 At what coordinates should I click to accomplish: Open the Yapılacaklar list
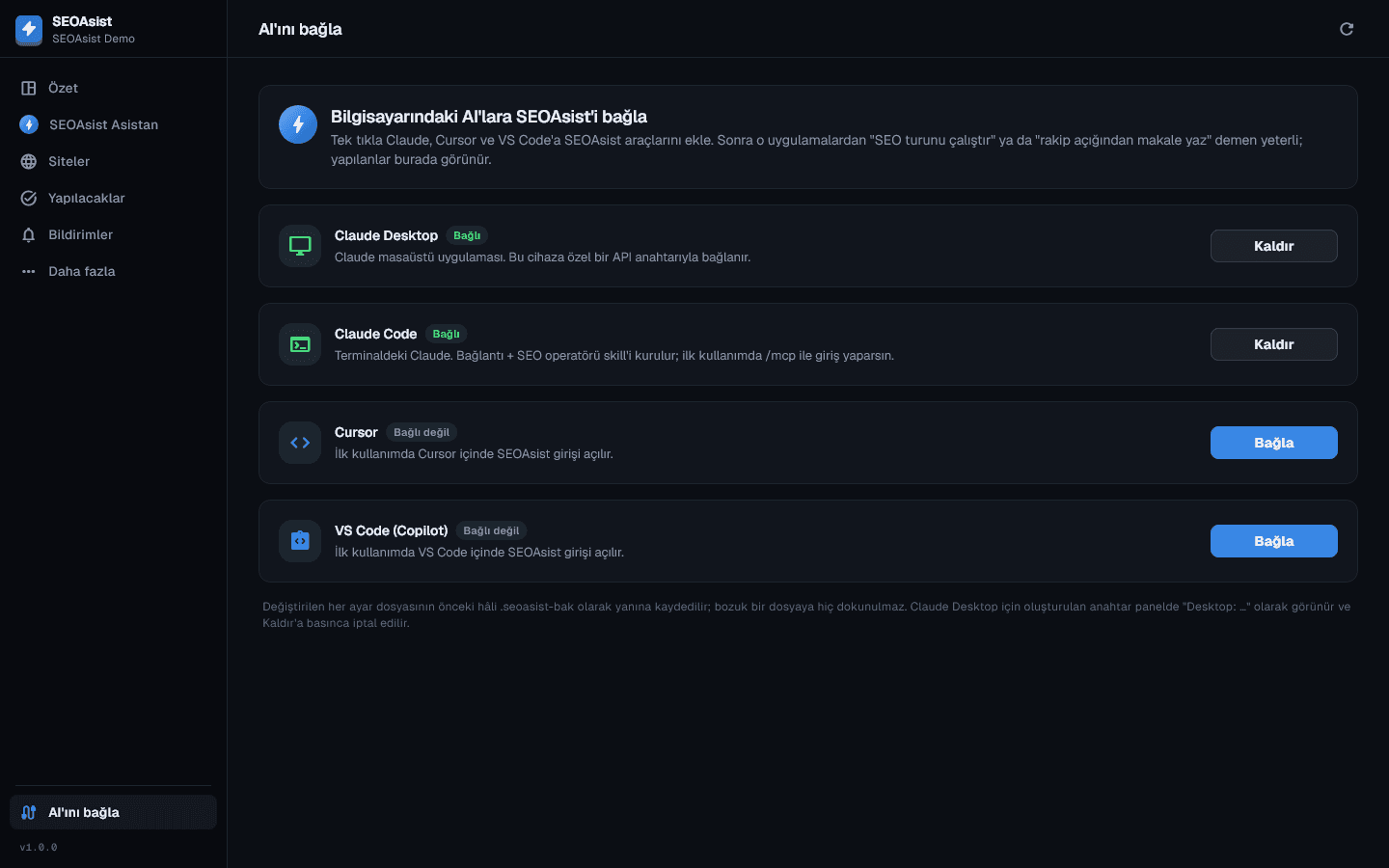point(113,198)
